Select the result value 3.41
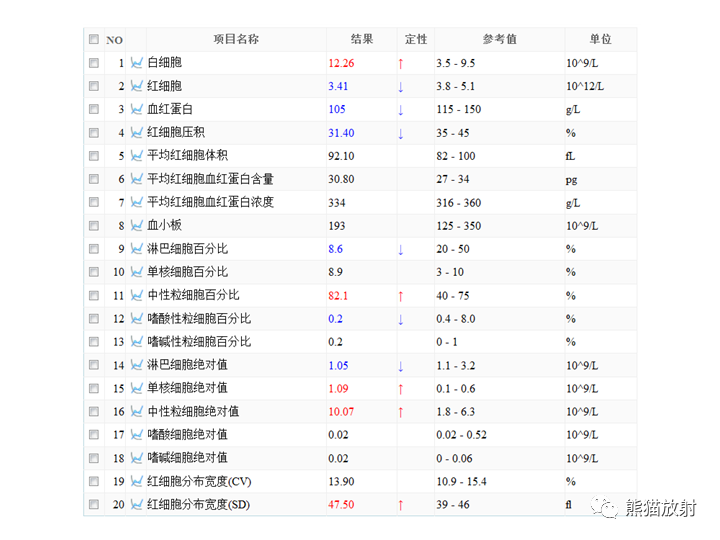 pyautogui.click(x=338, y=86)
